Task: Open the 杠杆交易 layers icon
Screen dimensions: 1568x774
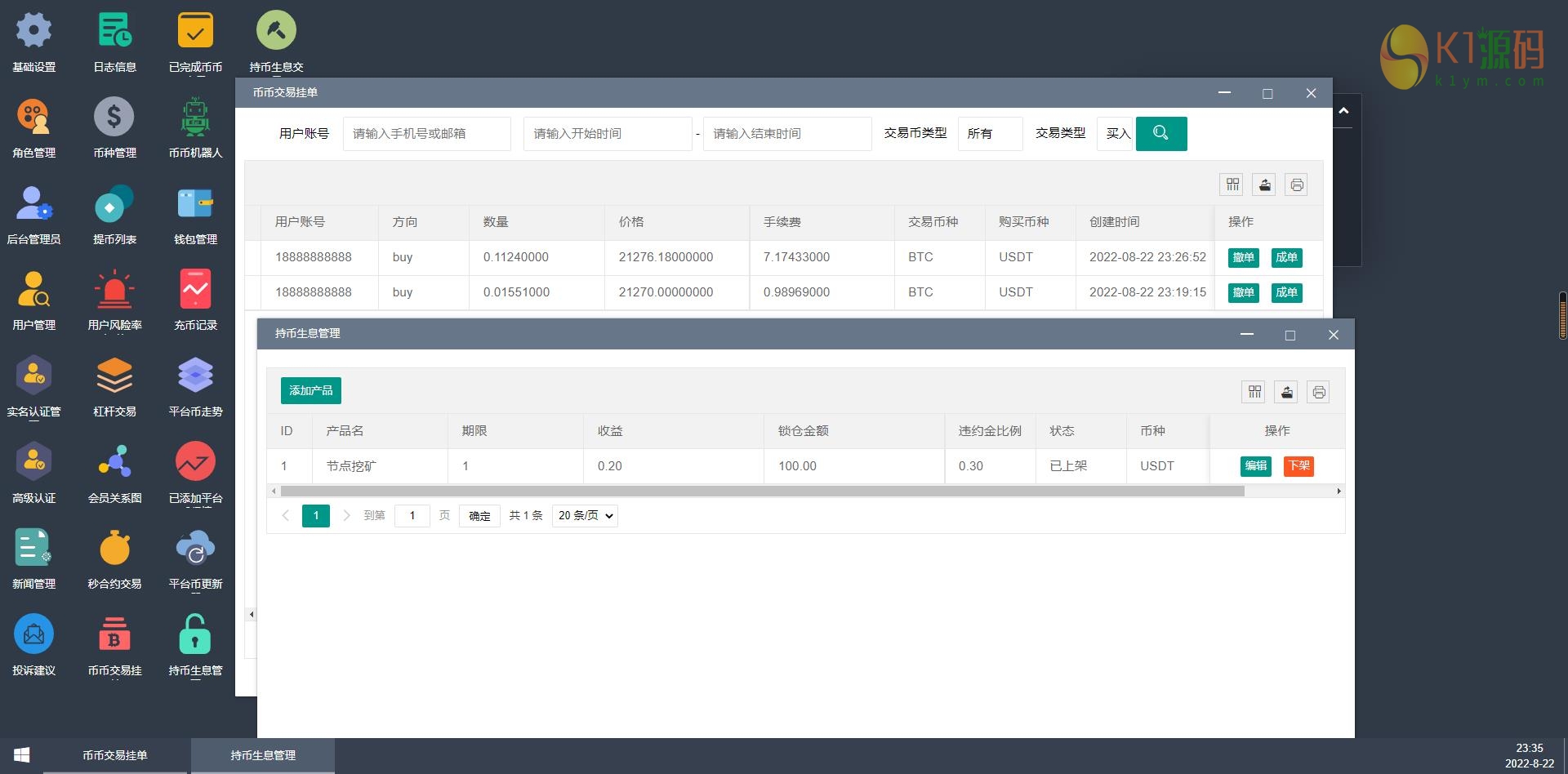Action: tap(114, 376)
